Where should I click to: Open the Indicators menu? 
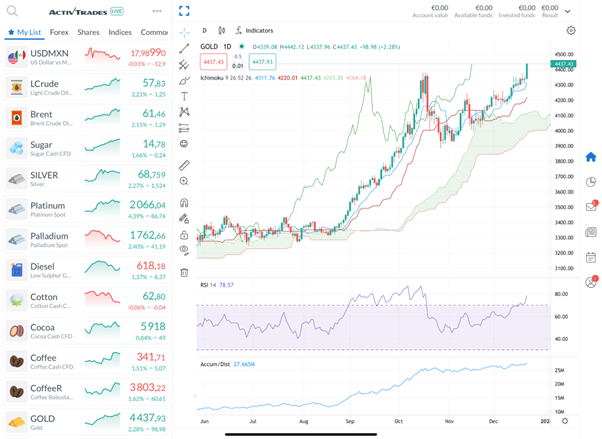click(254, 31)
